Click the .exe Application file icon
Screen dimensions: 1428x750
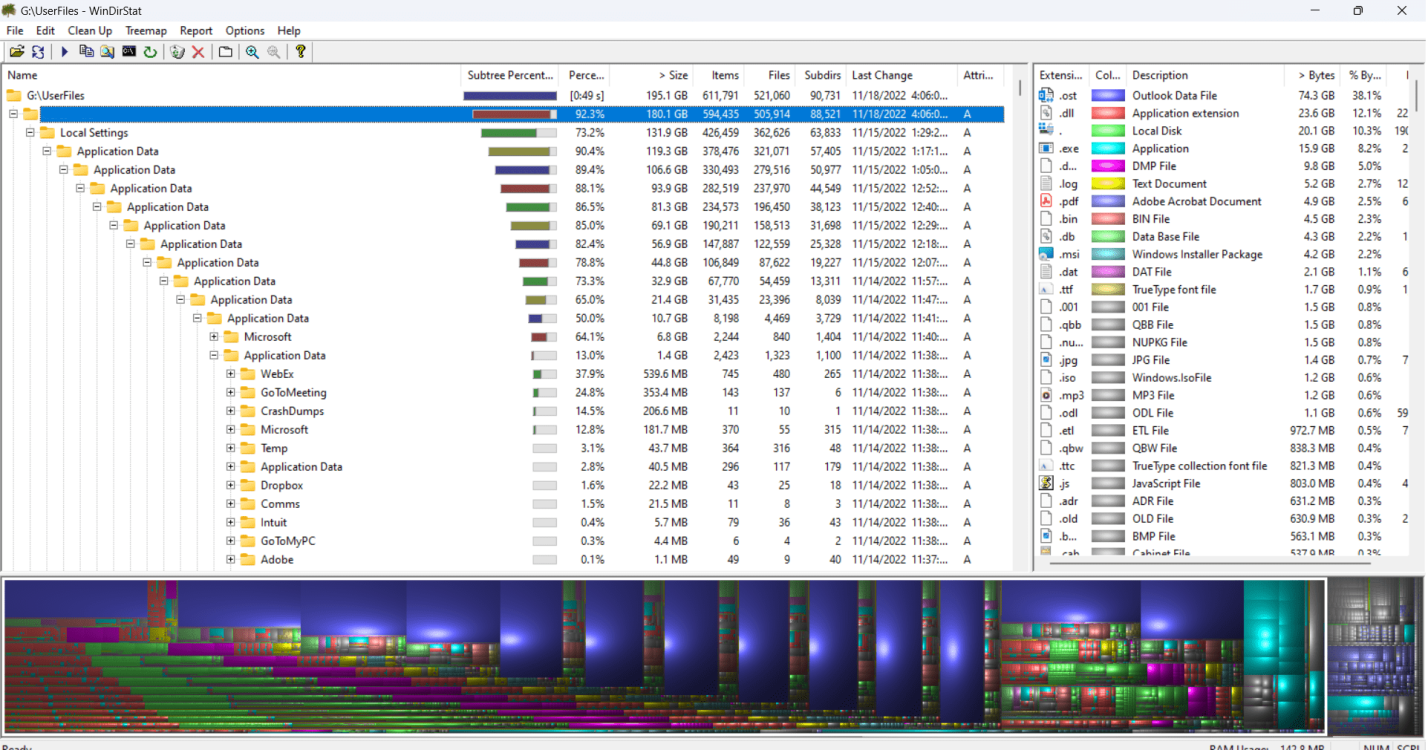coord(1046,148)
